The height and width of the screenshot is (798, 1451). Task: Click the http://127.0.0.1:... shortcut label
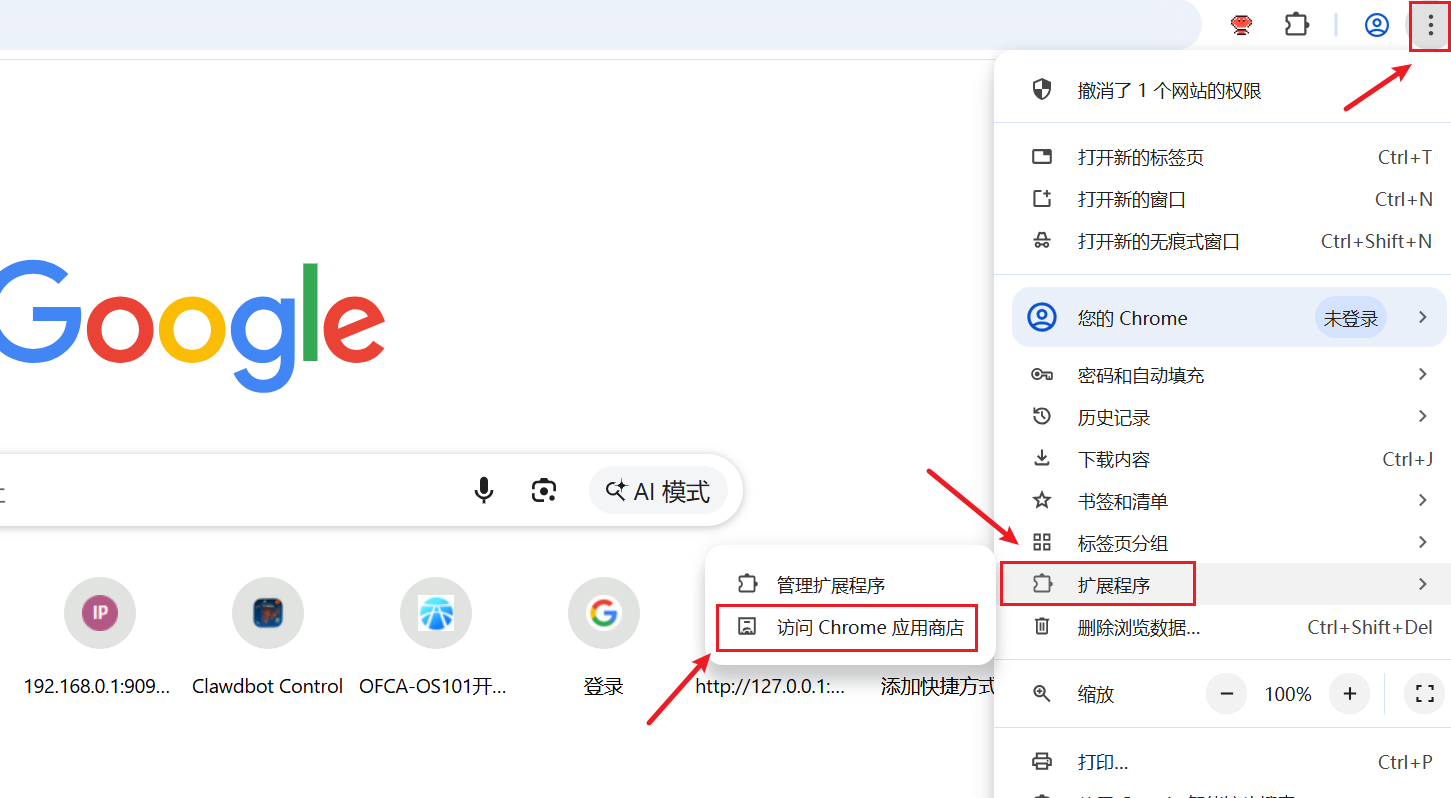[770, 687]
